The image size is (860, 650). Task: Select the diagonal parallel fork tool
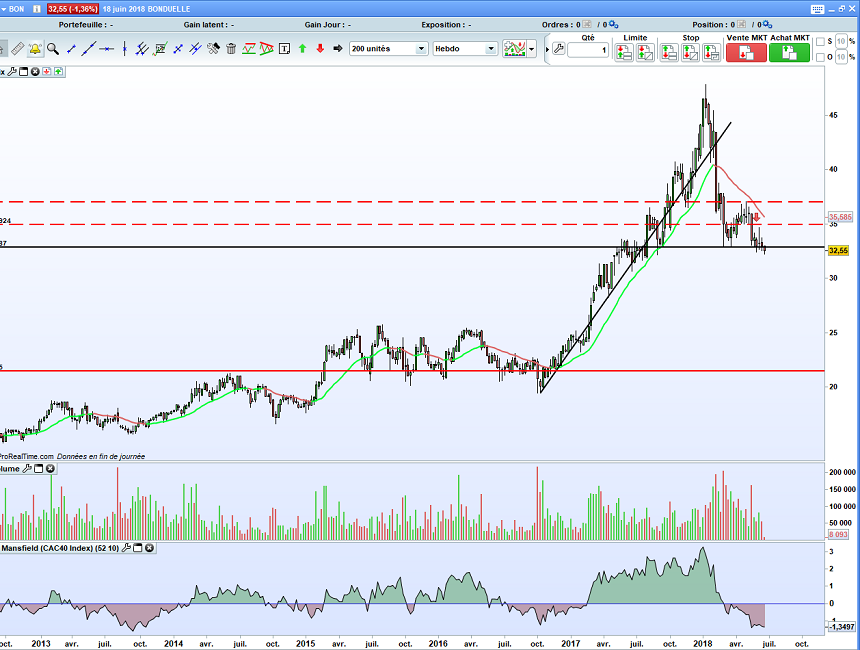click(x=195, y=49)
